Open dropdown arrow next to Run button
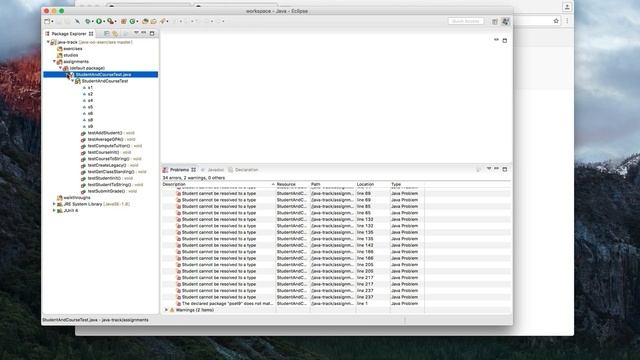Screen dimensions: 640x360 104,22
